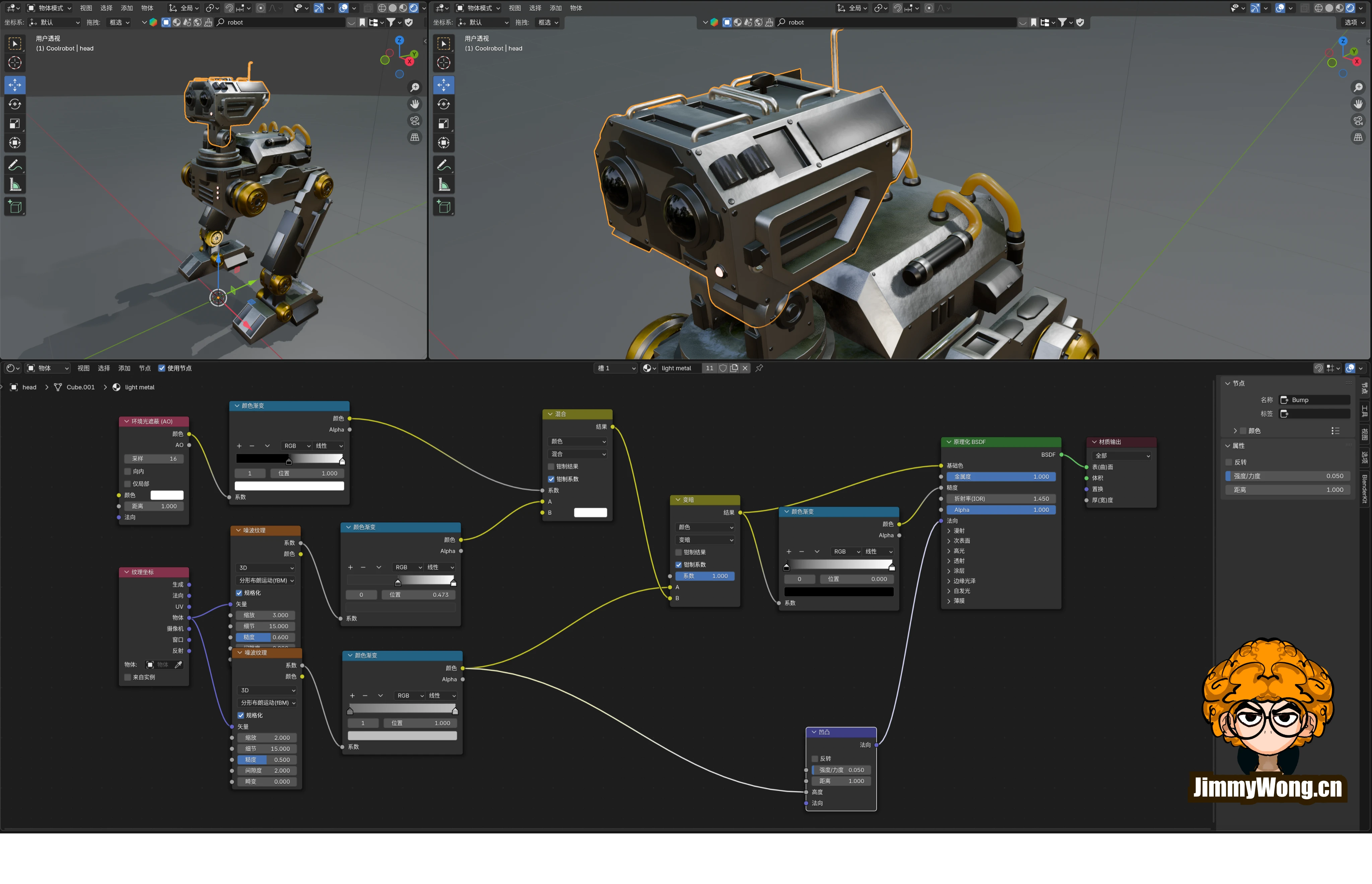Select the Measure tool in left viewport
Viewport: 1372px width, 884px height.
coord(15,185)
